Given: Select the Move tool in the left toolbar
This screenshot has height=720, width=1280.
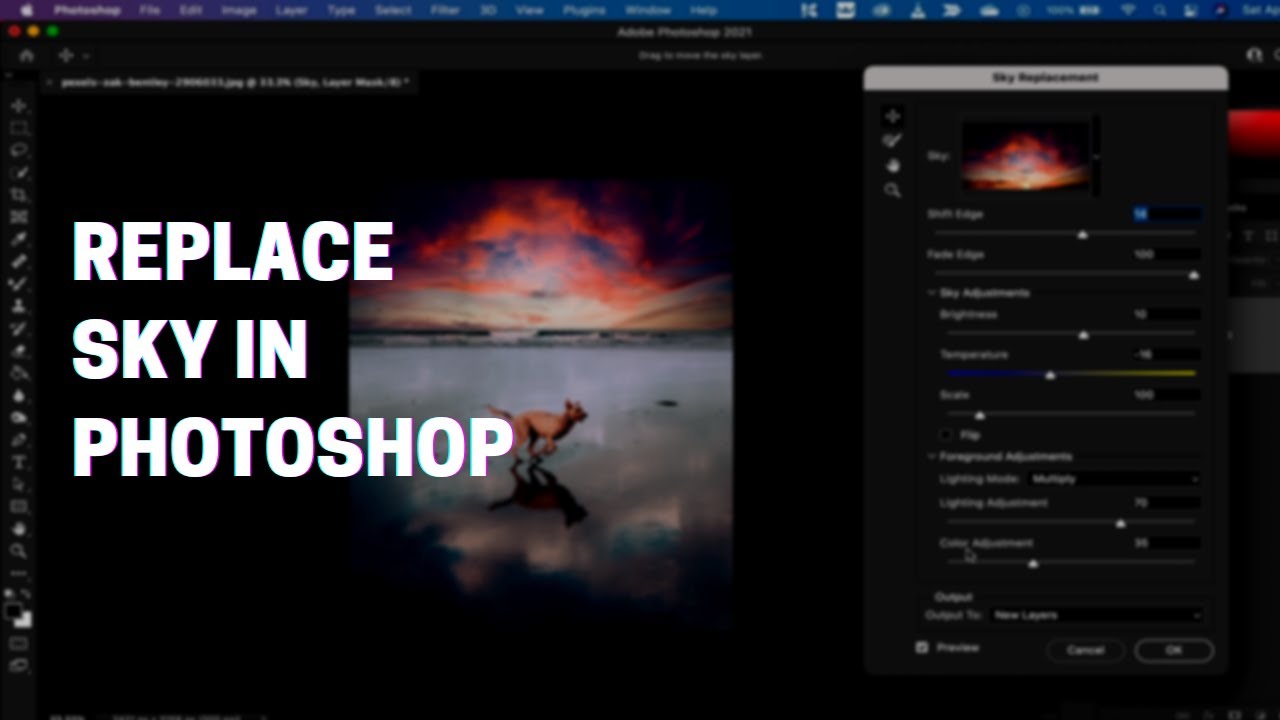Looking at the screenshot, I should click(x=19, y=106).
